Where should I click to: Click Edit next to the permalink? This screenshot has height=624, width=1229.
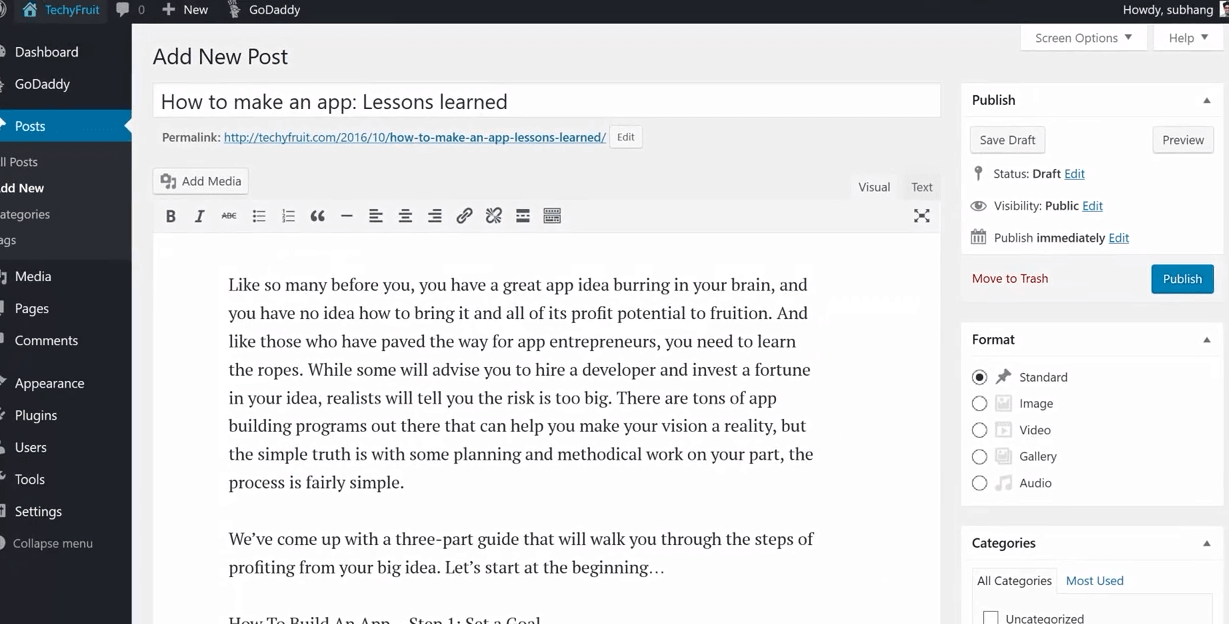tap(626, 137)
